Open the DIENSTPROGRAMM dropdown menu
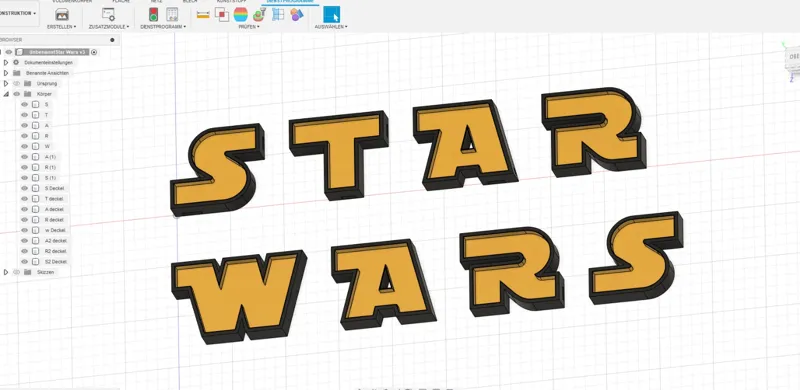The width and height of the screenshot is (800, 390). click(163, 27)
